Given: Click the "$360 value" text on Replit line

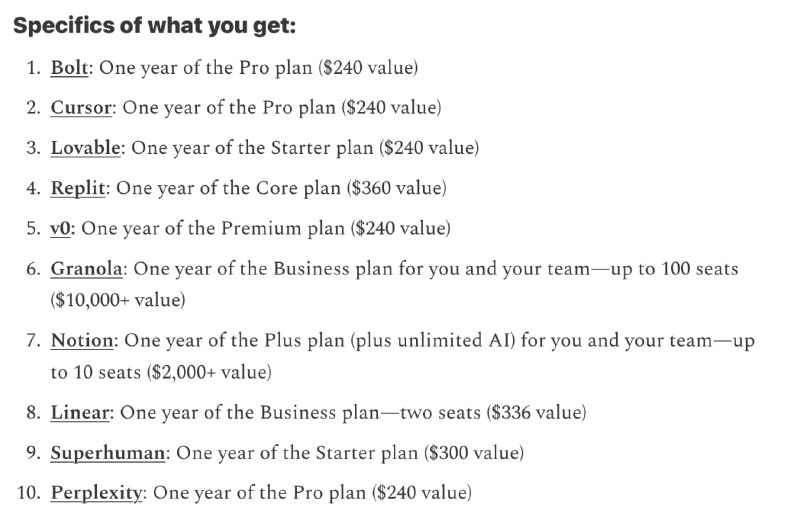Looking at the screenshot, I should pyautogui.click(x=397, y=188).
